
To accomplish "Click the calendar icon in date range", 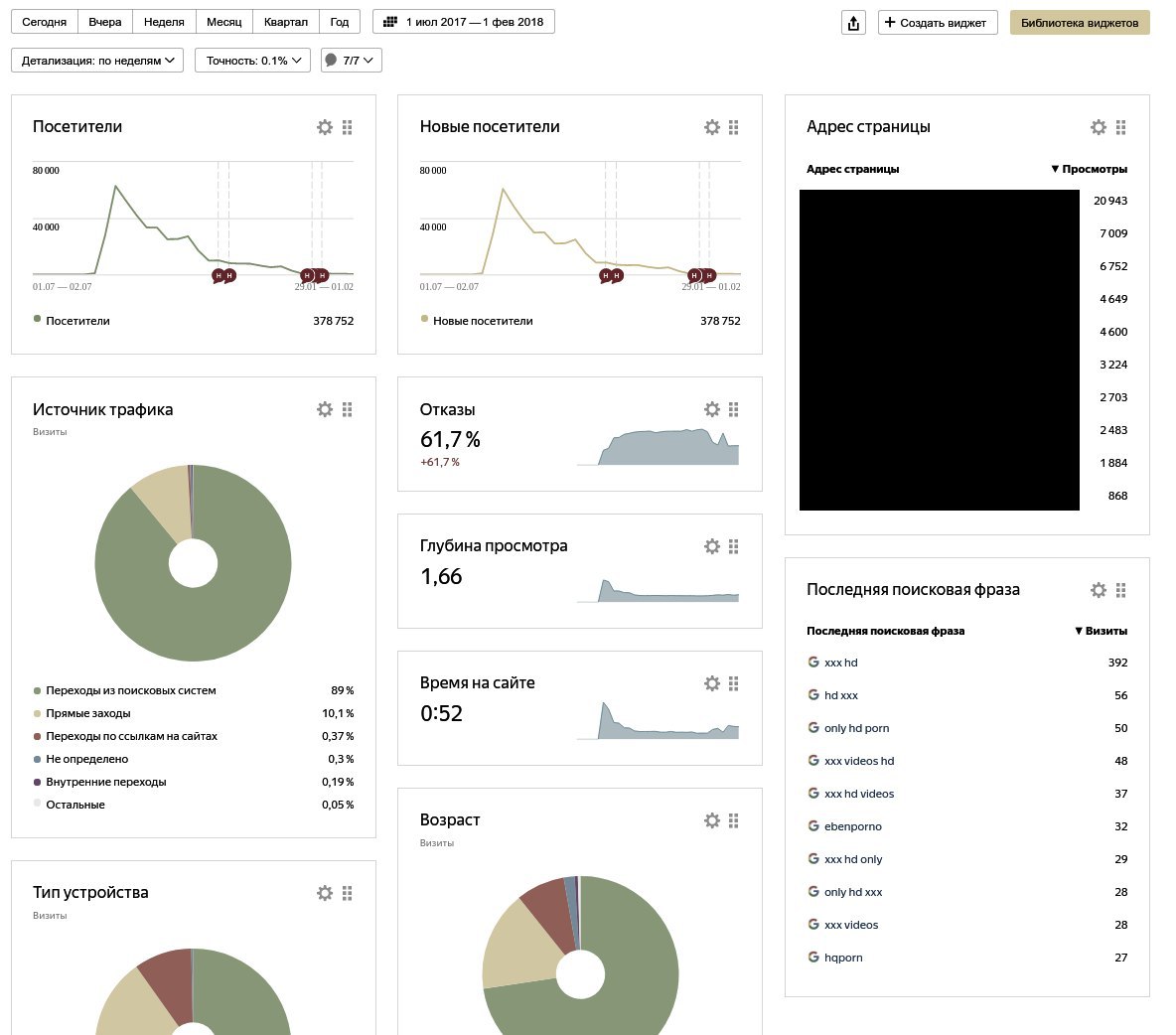I will [x=390, y=22].
